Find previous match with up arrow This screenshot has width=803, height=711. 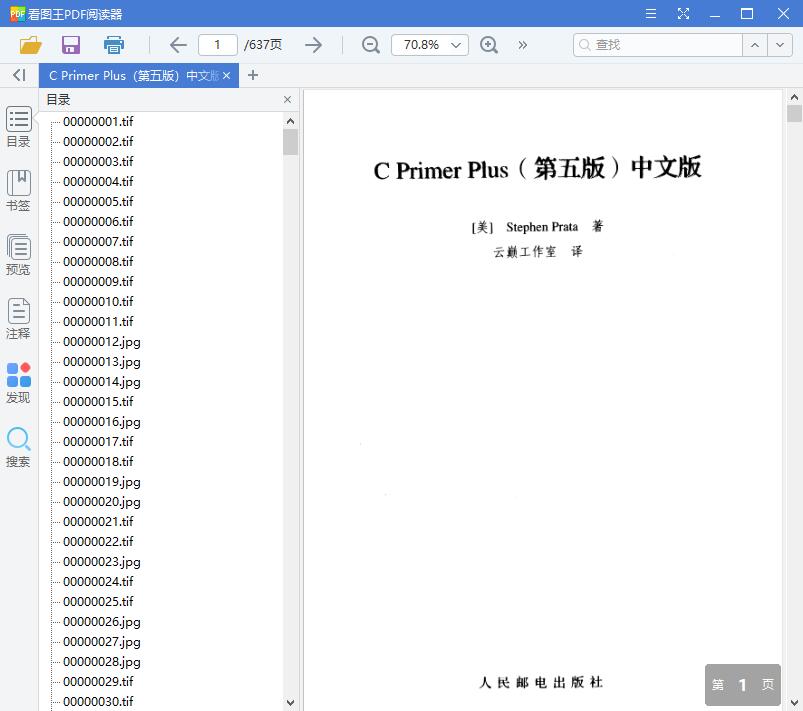pyautogui.click(x=755, y=45)
